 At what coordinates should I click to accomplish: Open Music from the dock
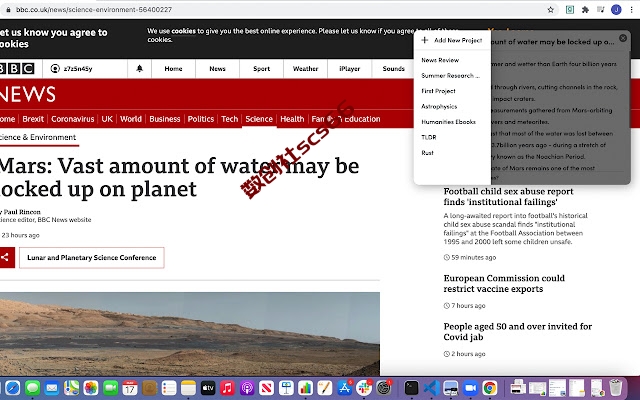[227, 388]
